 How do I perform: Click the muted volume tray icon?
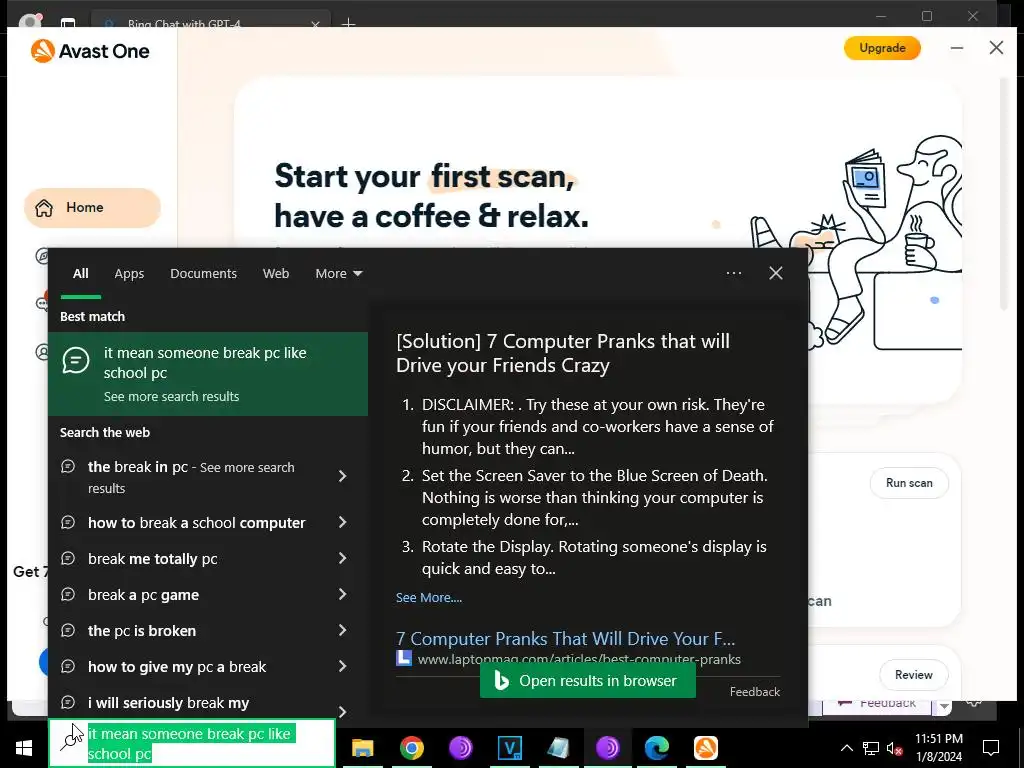coord(895,749)
